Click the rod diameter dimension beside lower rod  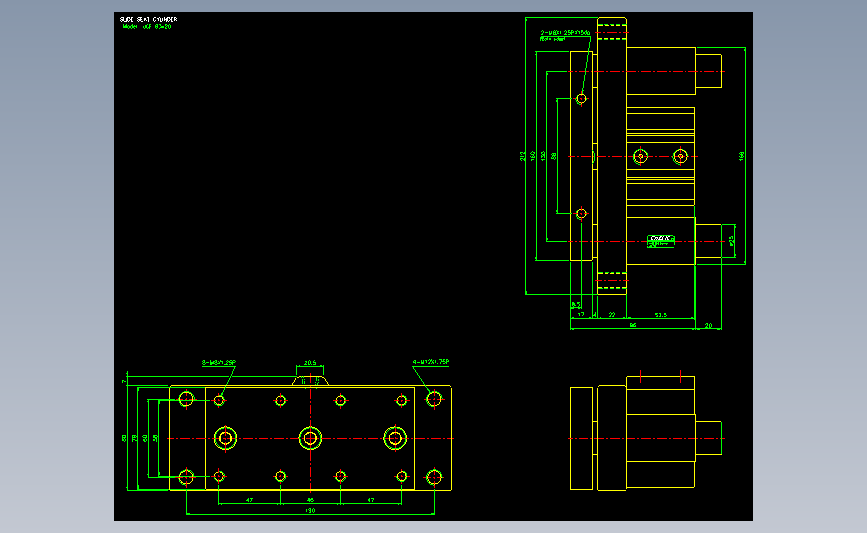(x=731, y=241)
